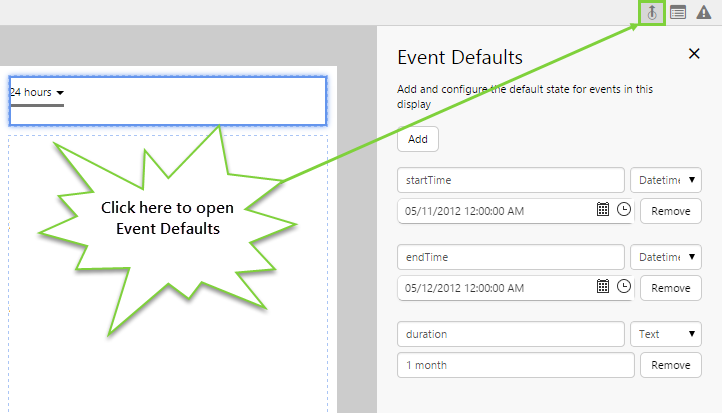This screenshot has width=723, height=413.
Task: Click the 05/11/2012 date value field
Action: tap(495, 211)
